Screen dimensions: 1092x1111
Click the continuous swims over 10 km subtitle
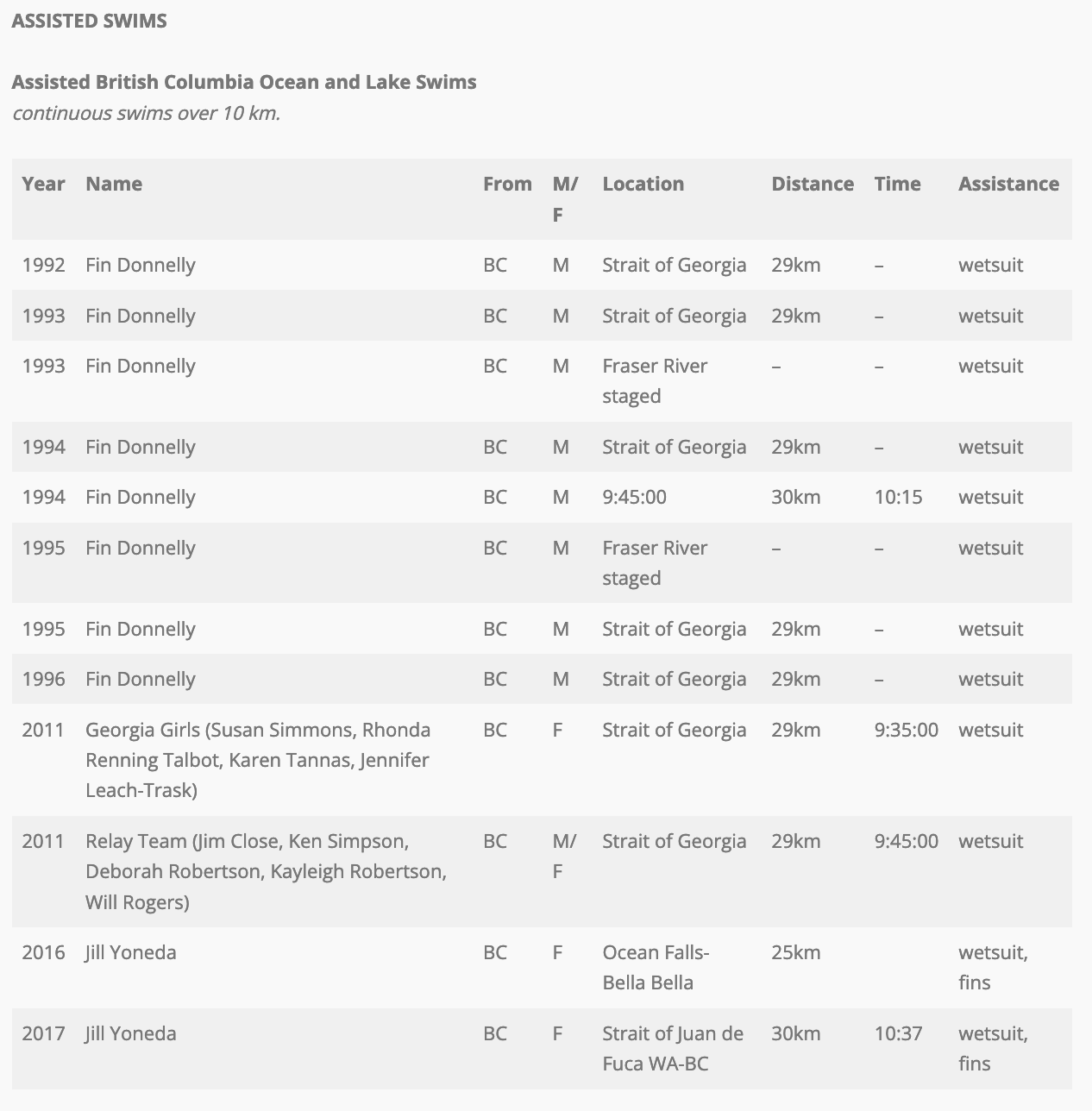click(146, 113)
